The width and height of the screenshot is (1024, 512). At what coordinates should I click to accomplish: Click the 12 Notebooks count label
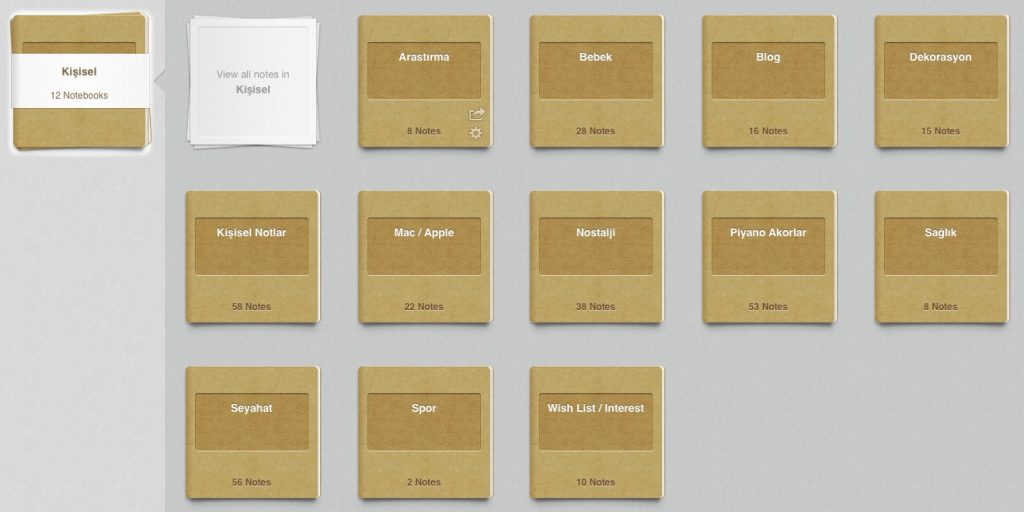click(x=79, y=96)
